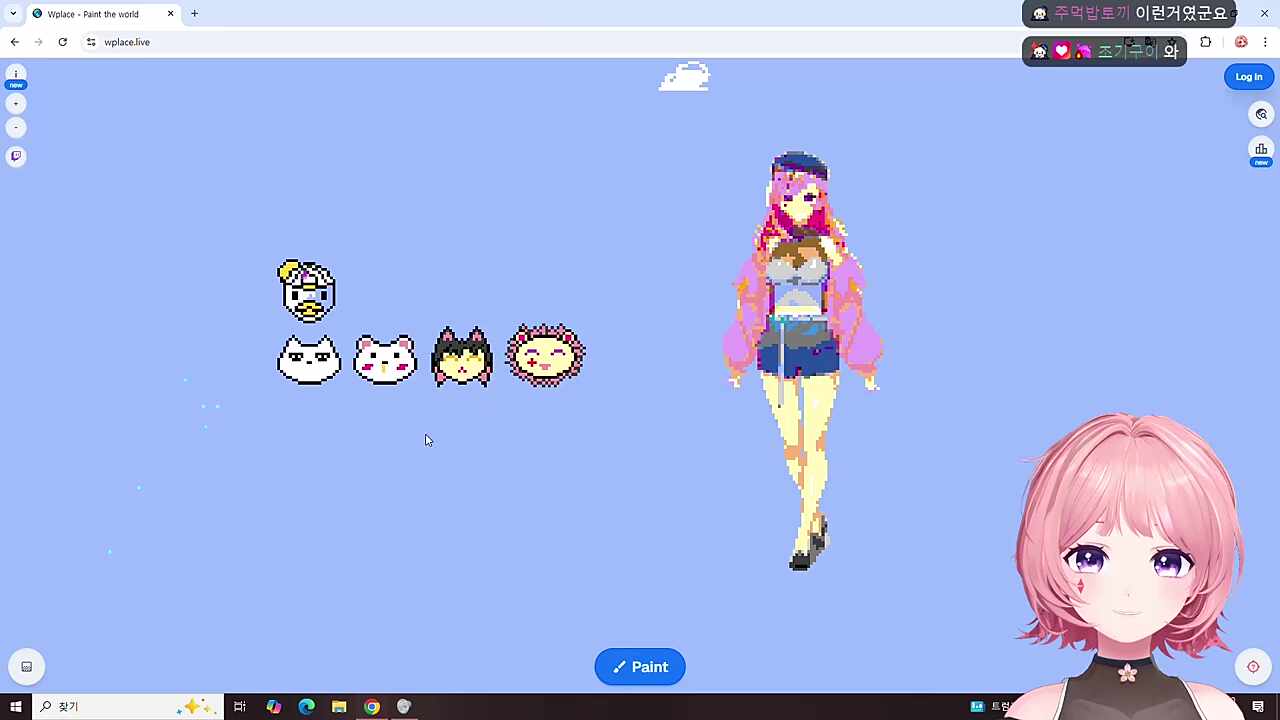Open site information icon in address bar
Viewport: 1280px width, 720px height.
point(91,42)
